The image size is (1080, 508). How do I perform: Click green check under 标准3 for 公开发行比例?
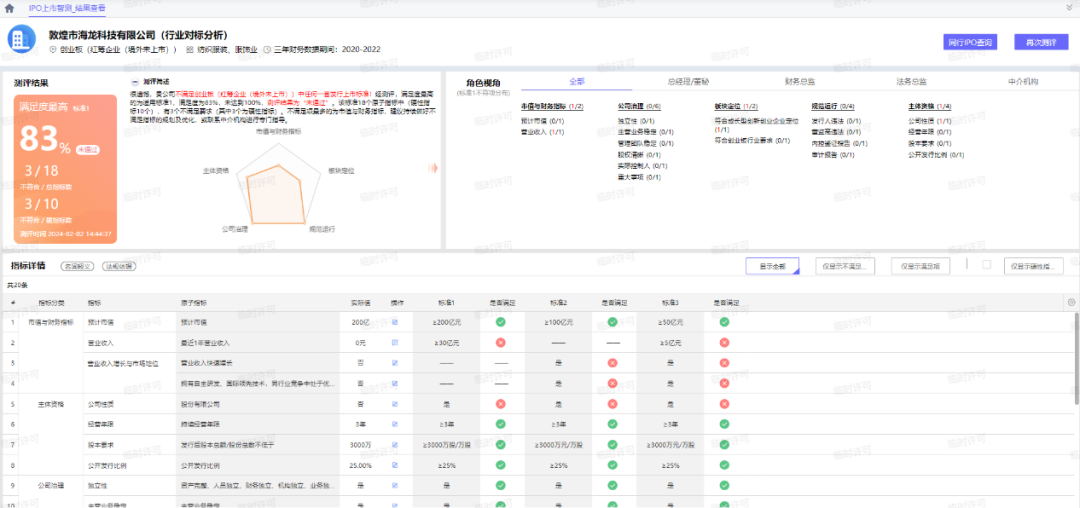coord(724,465)
